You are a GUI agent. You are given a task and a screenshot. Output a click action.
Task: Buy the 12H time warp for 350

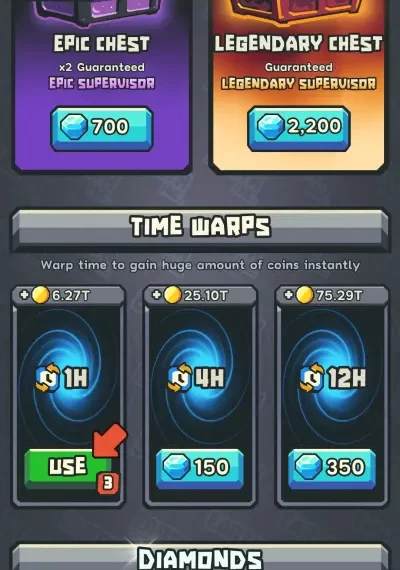[x=332, y=468]
